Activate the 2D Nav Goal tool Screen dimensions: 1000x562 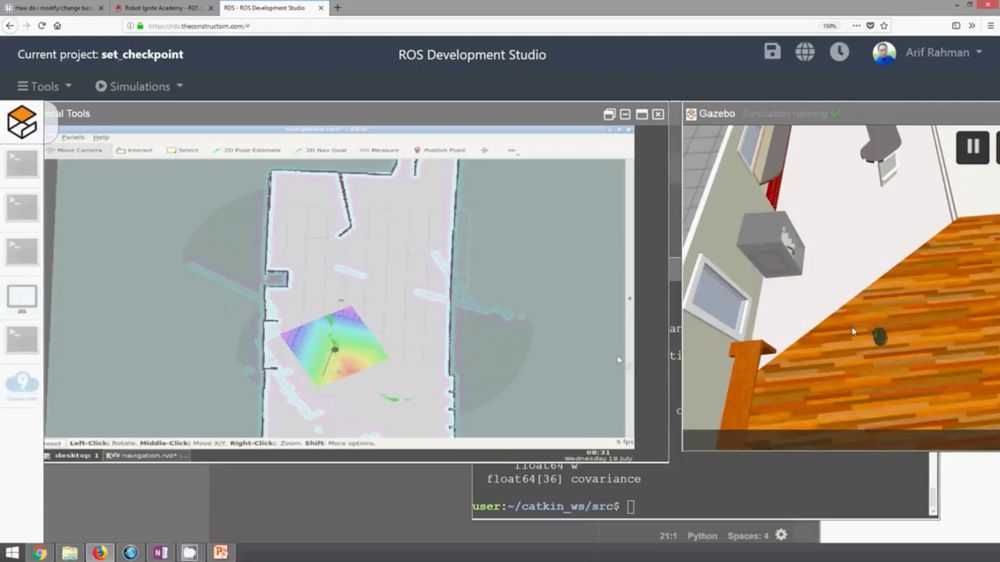[x=321, y=150]
